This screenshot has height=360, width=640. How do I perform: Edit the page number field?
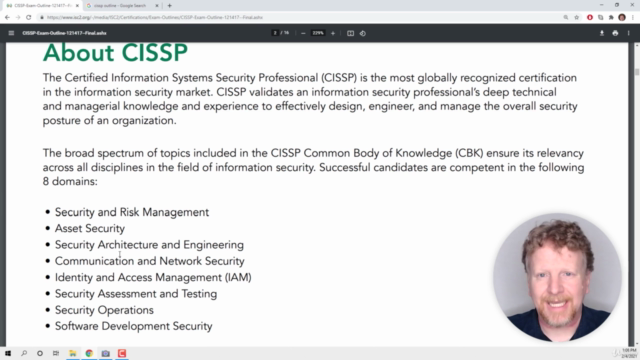point(275,33)
